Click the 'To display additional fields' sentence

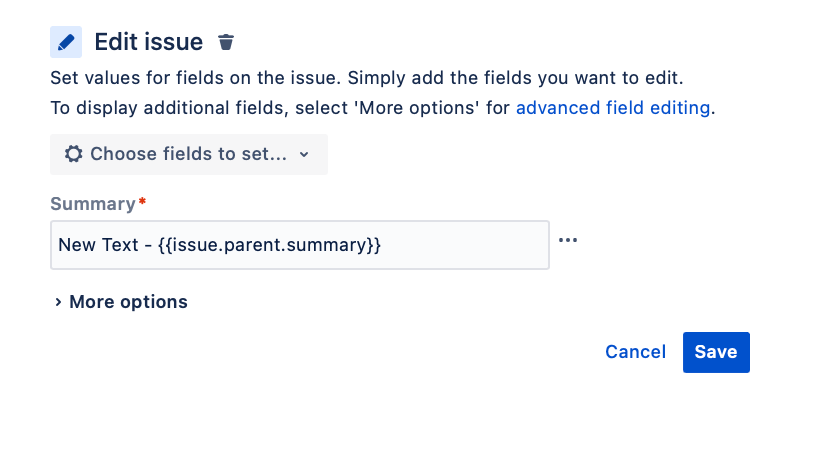pos(383,108)
